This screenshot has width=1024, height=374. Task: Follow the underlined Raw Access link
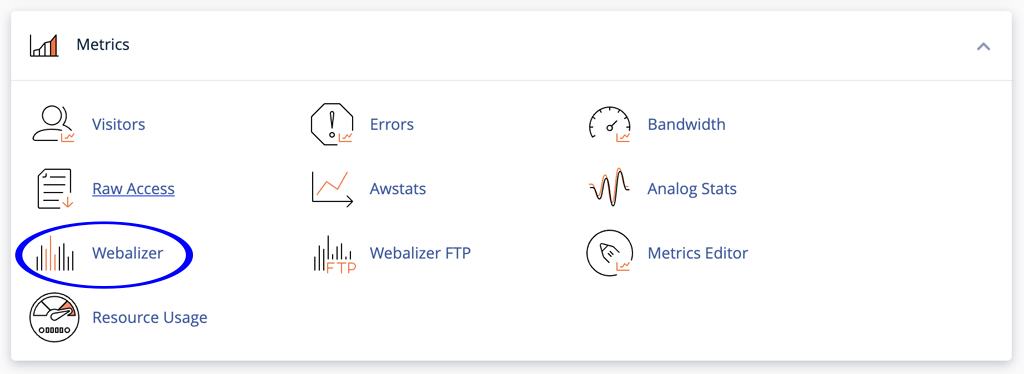tap(133, 189)
